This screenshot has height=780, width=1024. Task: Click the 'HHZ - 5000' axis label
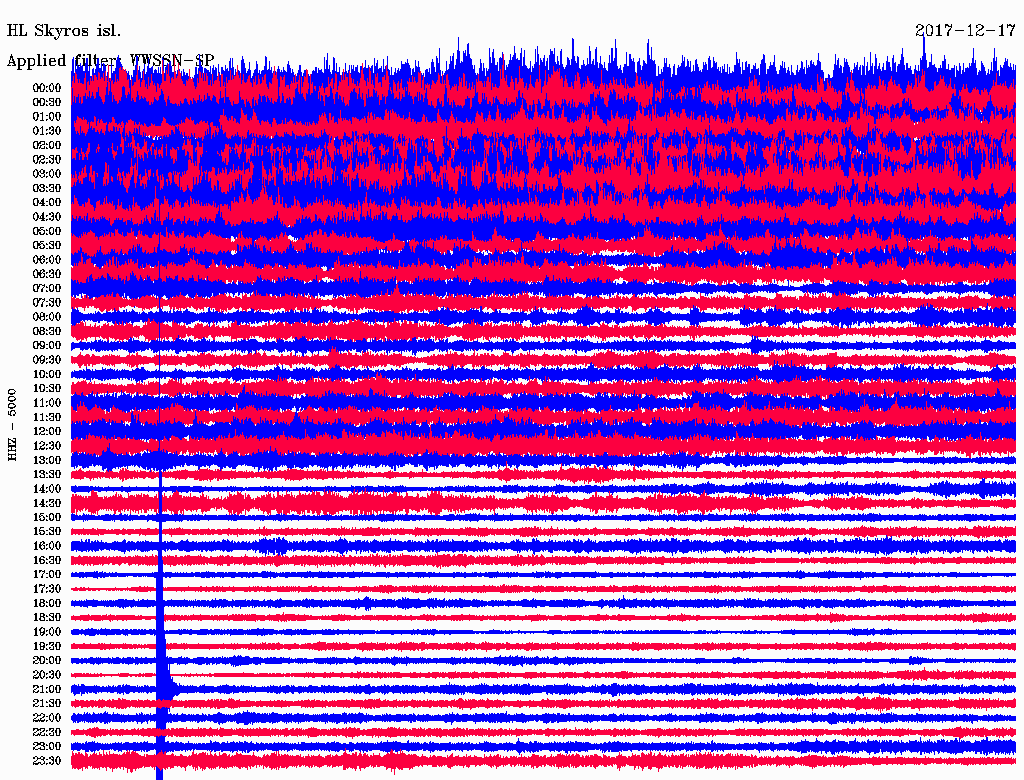(x=12, y=425)
